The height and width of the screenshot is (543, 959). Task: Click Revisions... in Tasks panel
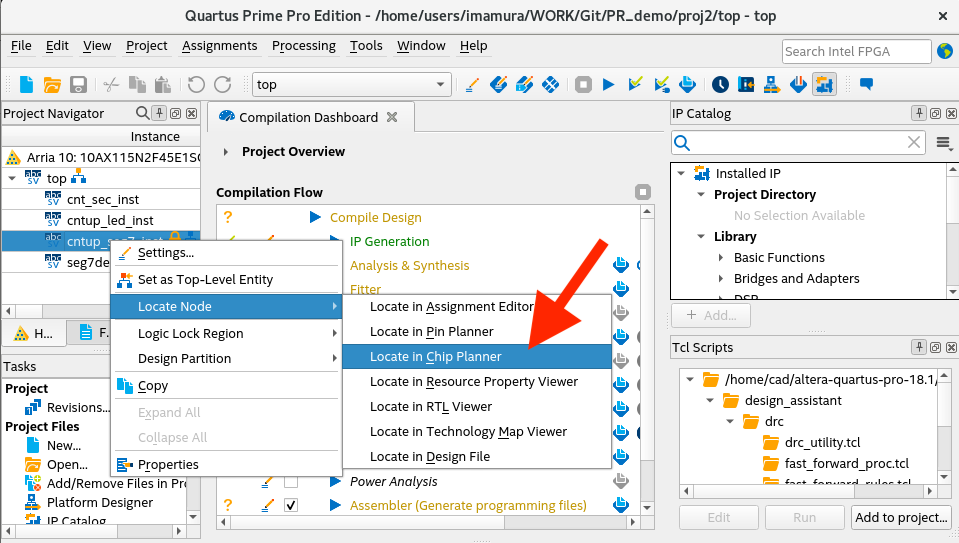78,407
